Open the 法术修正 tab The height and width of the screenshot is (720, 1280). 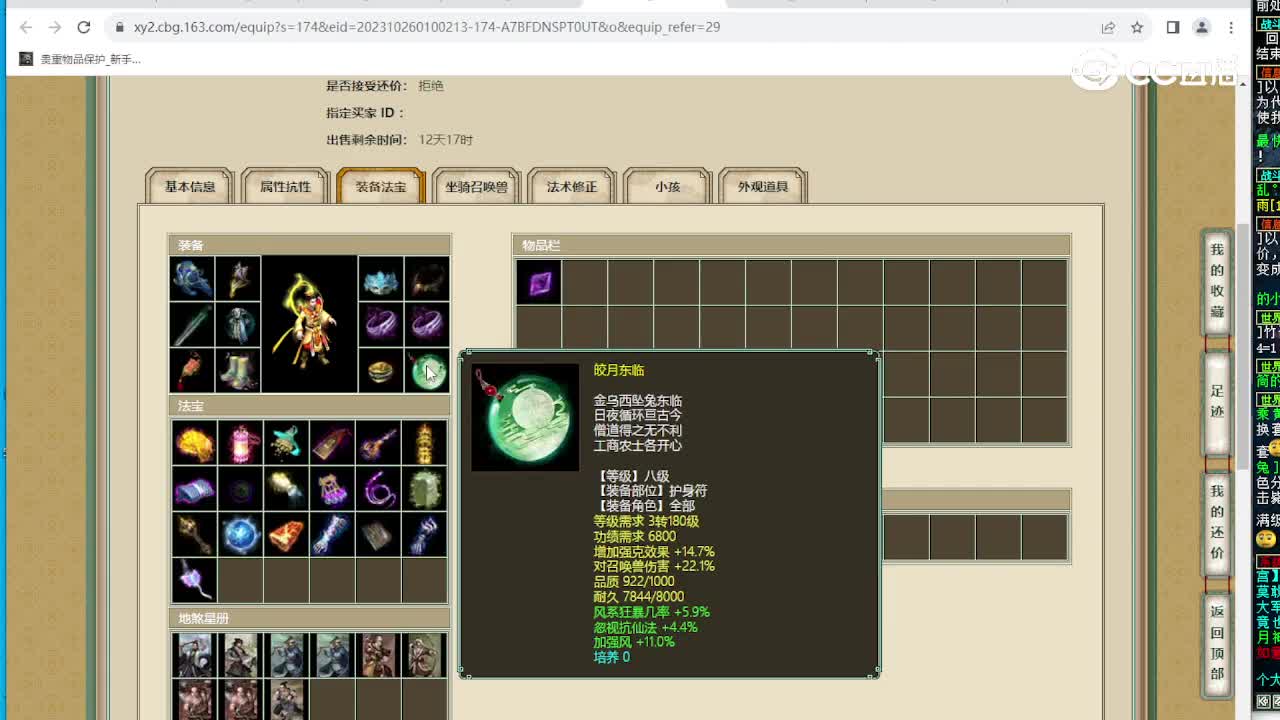point(572,186)
